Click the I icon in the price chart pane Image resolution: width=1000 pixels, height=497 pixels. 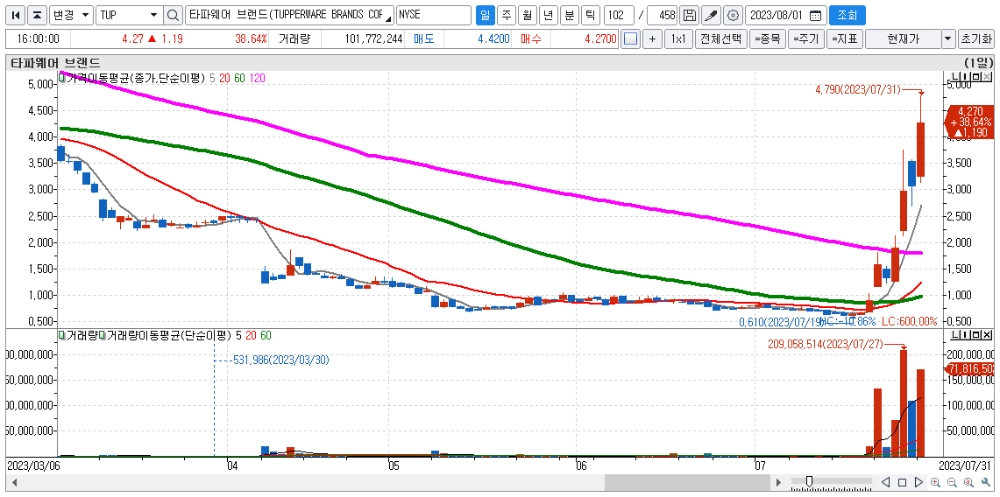pos(966,77)
